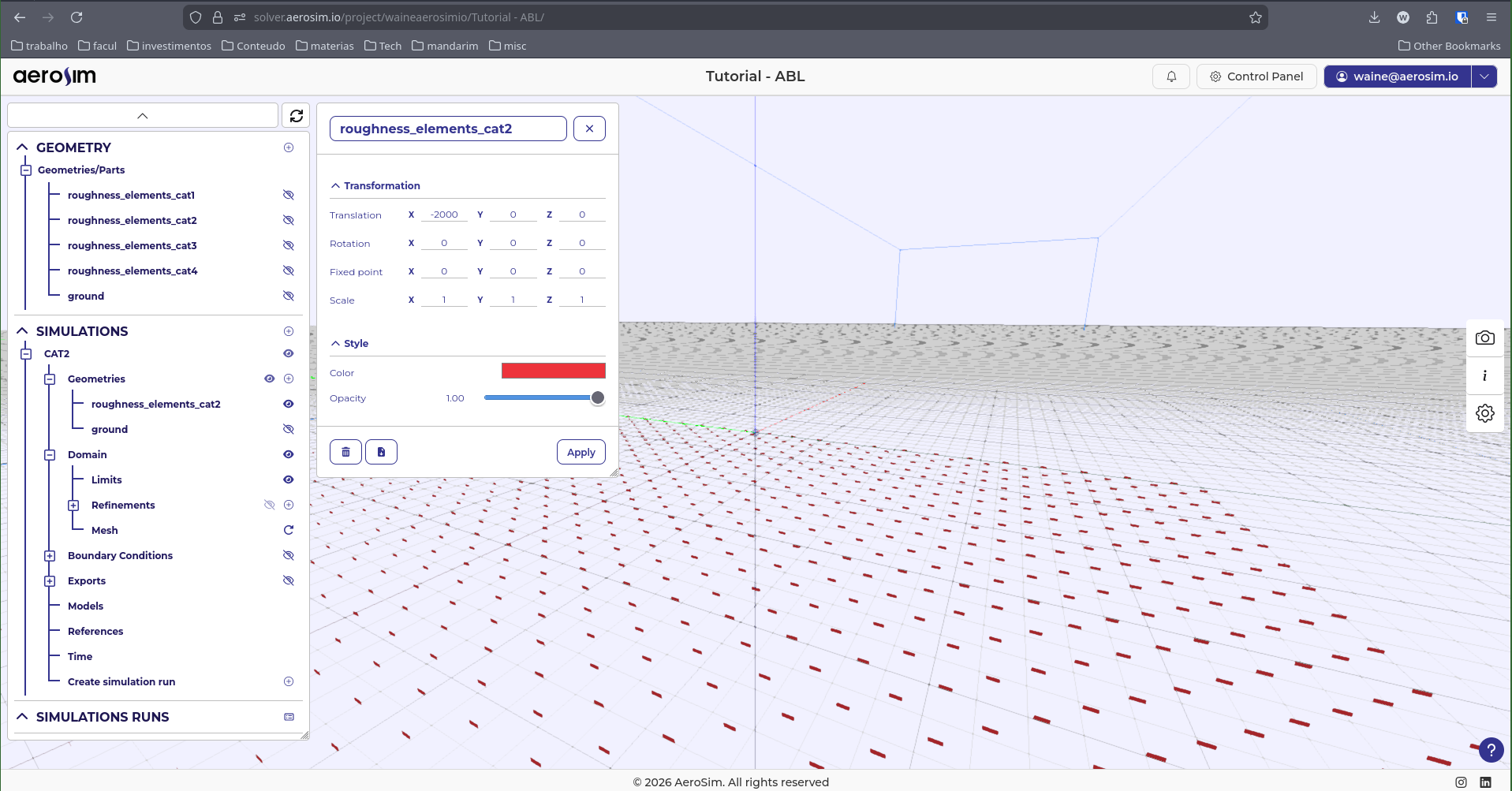This screenshot has width=1512, height=791.
Task: Open the Control Panel
Action: [x=1256, y=76]
